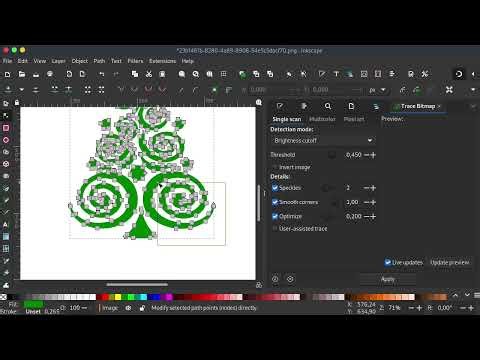Toggle Image layer lock in status bar
480x360 pixels.
point(142,308)
